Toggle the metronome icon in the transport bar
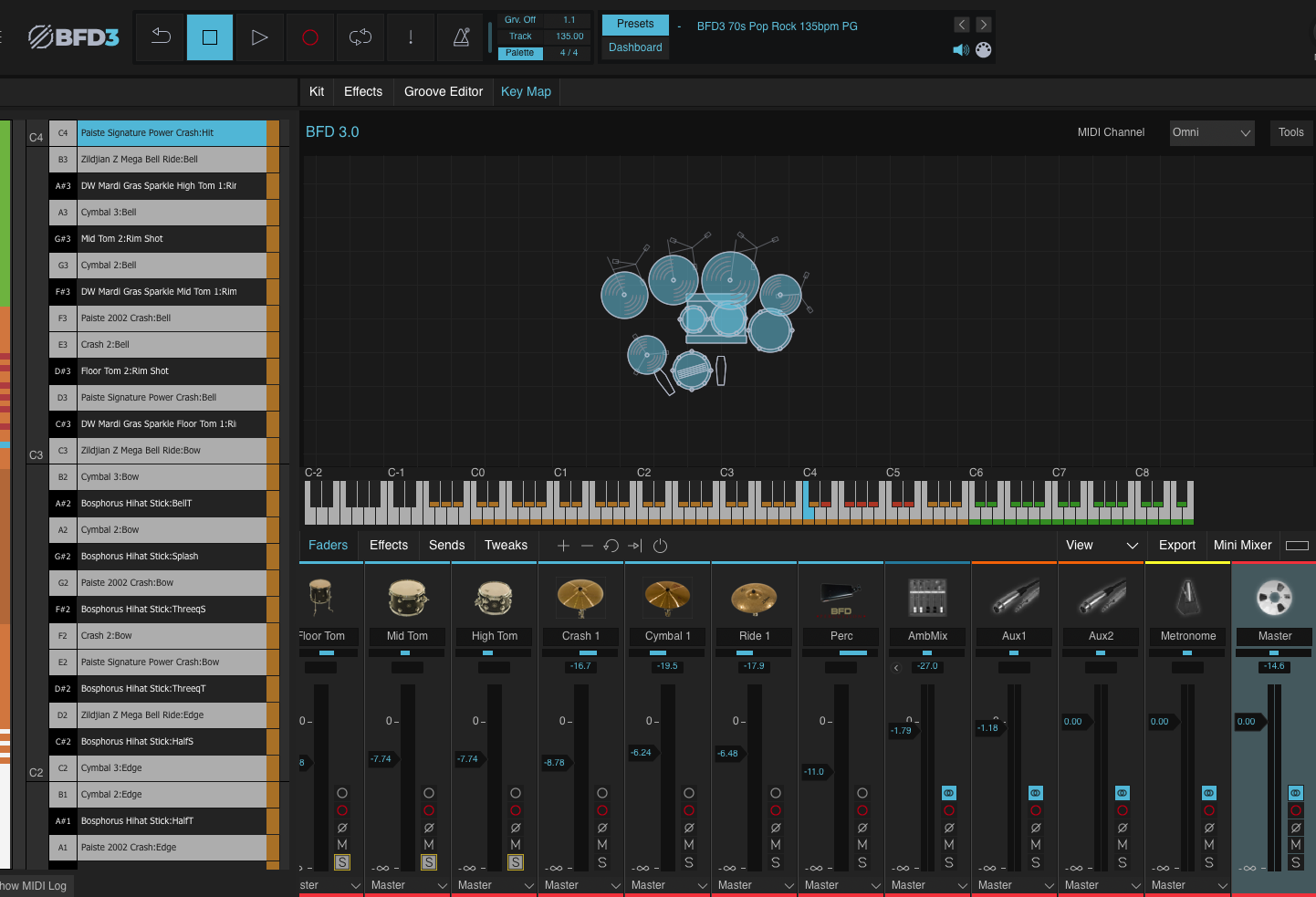The height and width of the screenshot is (897, 1316). click(461, 37)
